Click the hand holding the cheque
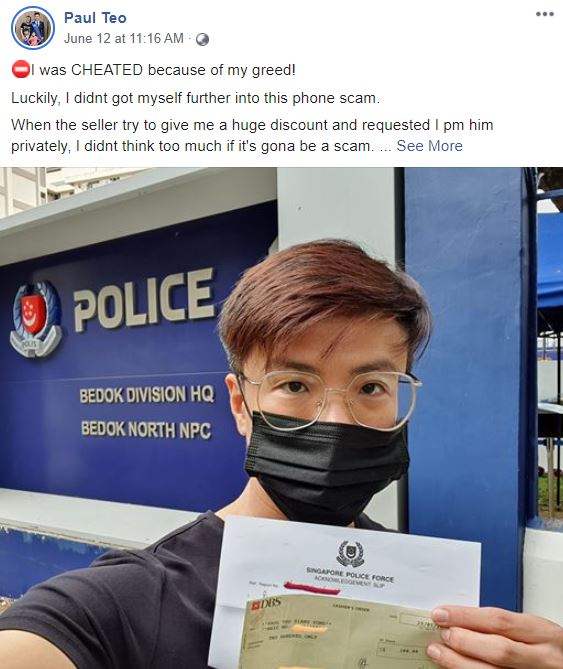 click(x=495, y=637)
